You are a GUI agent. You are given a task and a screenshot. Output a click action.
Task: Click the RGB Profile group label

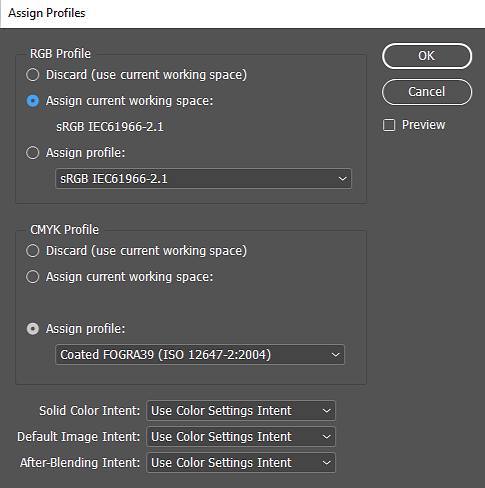pos(60,54)
